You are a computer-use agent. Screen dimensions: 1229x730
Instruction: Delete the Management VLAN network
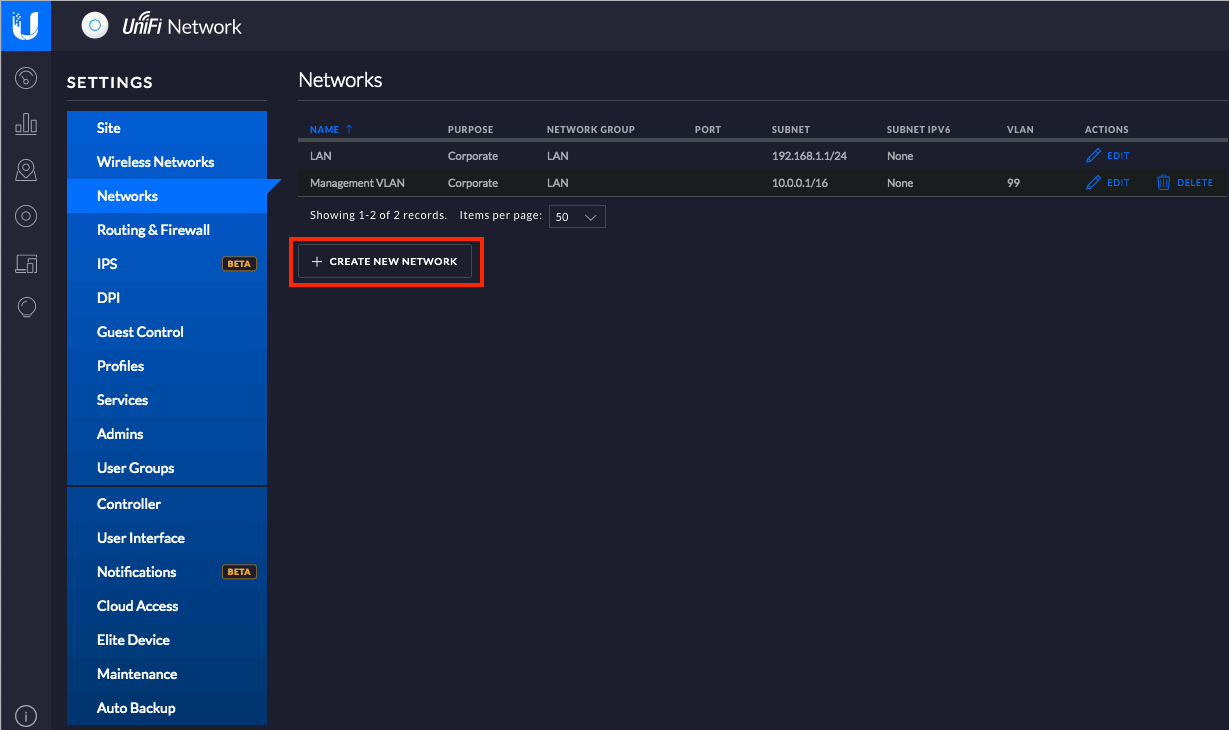tap(1184, 183)
